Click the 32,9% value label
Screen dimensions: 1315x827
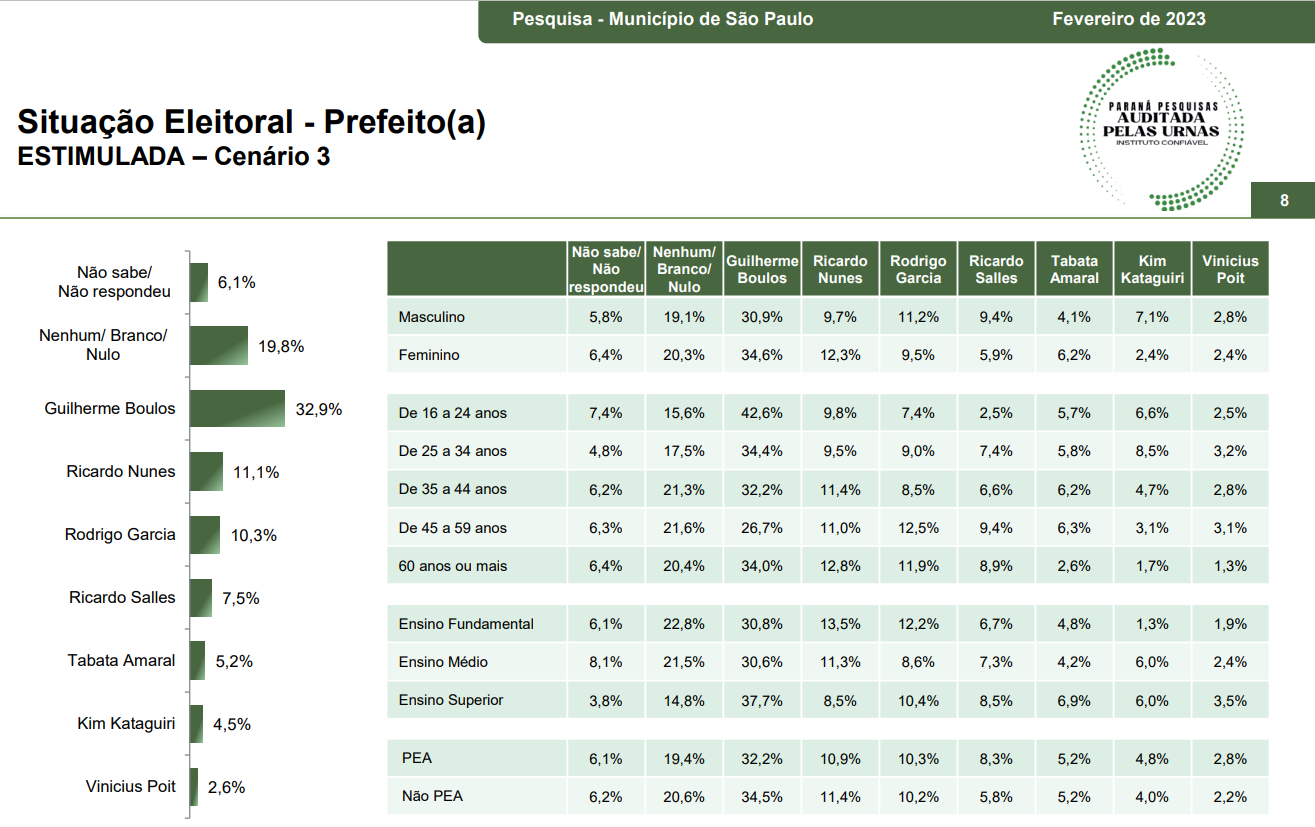pos(319,409)
